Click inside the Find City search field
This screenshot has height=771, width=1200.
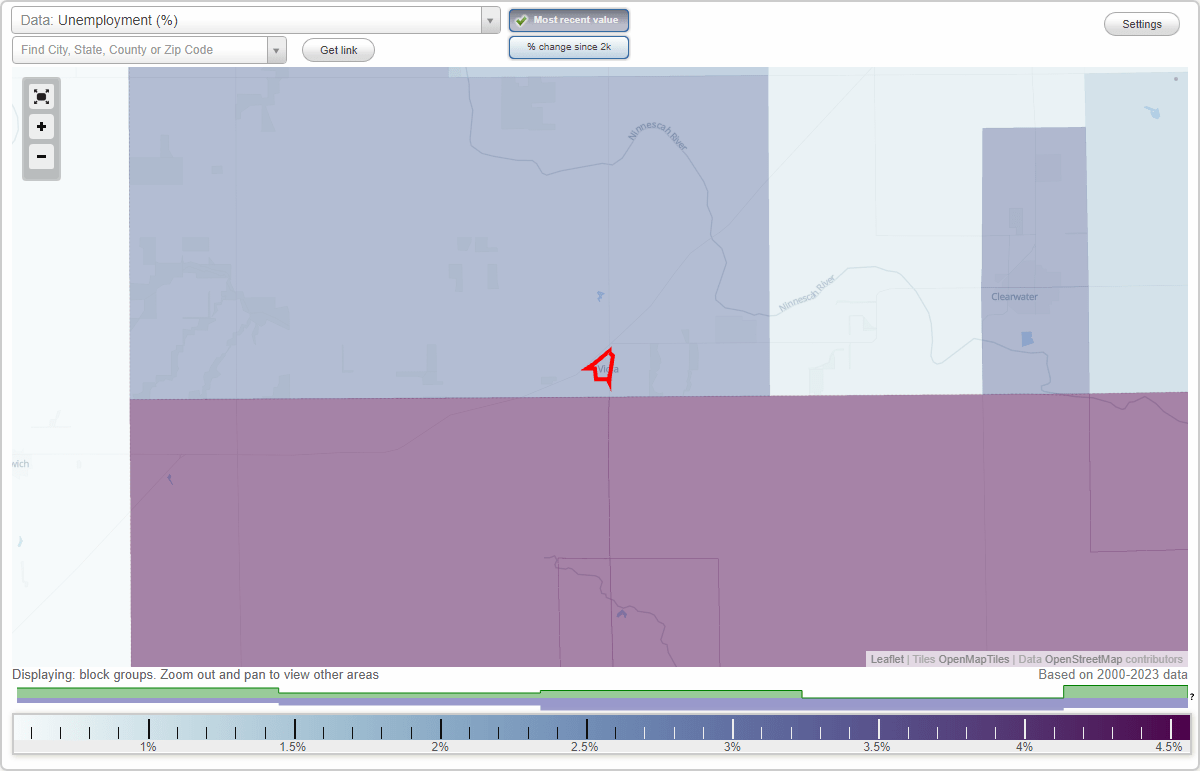140,49
